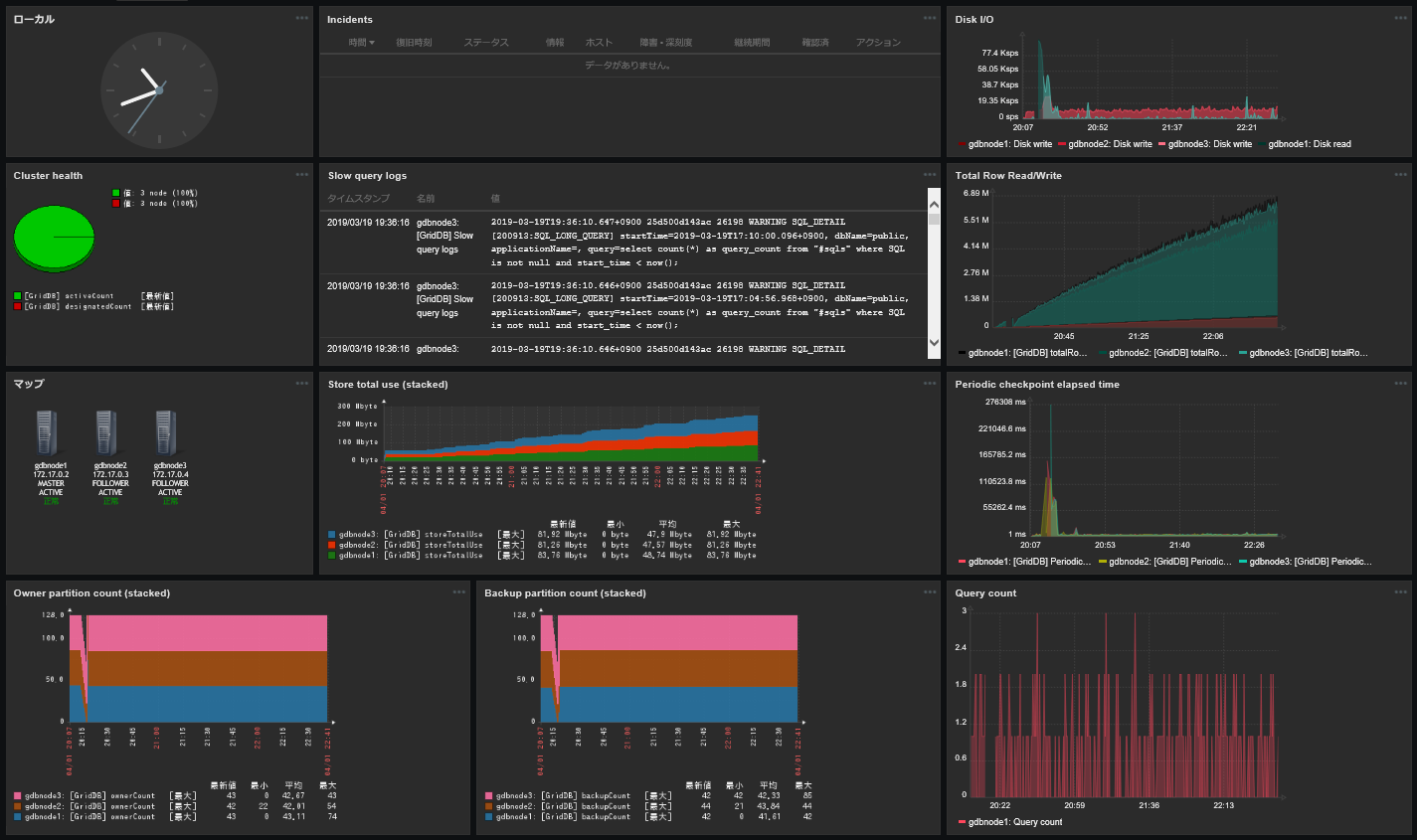This screenshot has width=1417, height=840.
Task: Expand the Slow query logs widget menu
Action: click(x=929, y=175)
